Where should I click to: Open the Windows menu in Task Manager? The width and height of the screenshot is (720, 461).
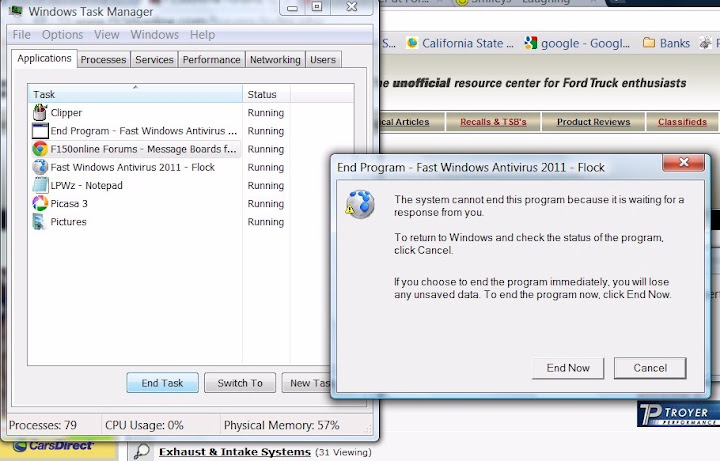(154, 34)
